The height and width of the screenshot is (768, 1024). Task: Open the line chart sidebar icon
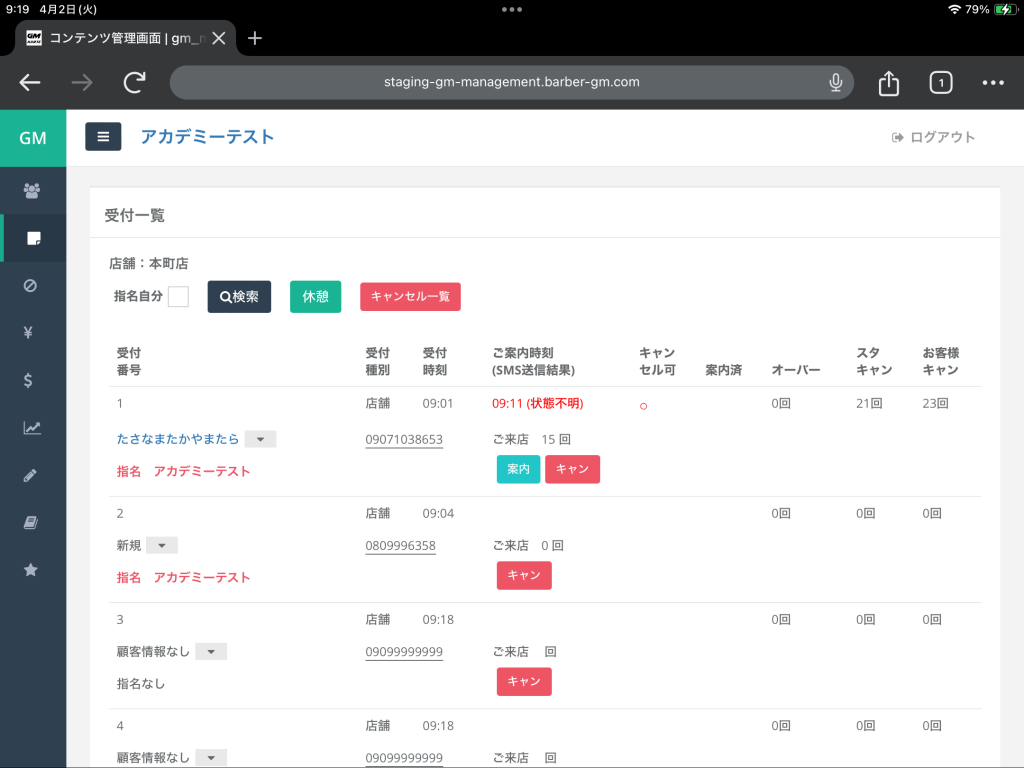pos(32,428)
